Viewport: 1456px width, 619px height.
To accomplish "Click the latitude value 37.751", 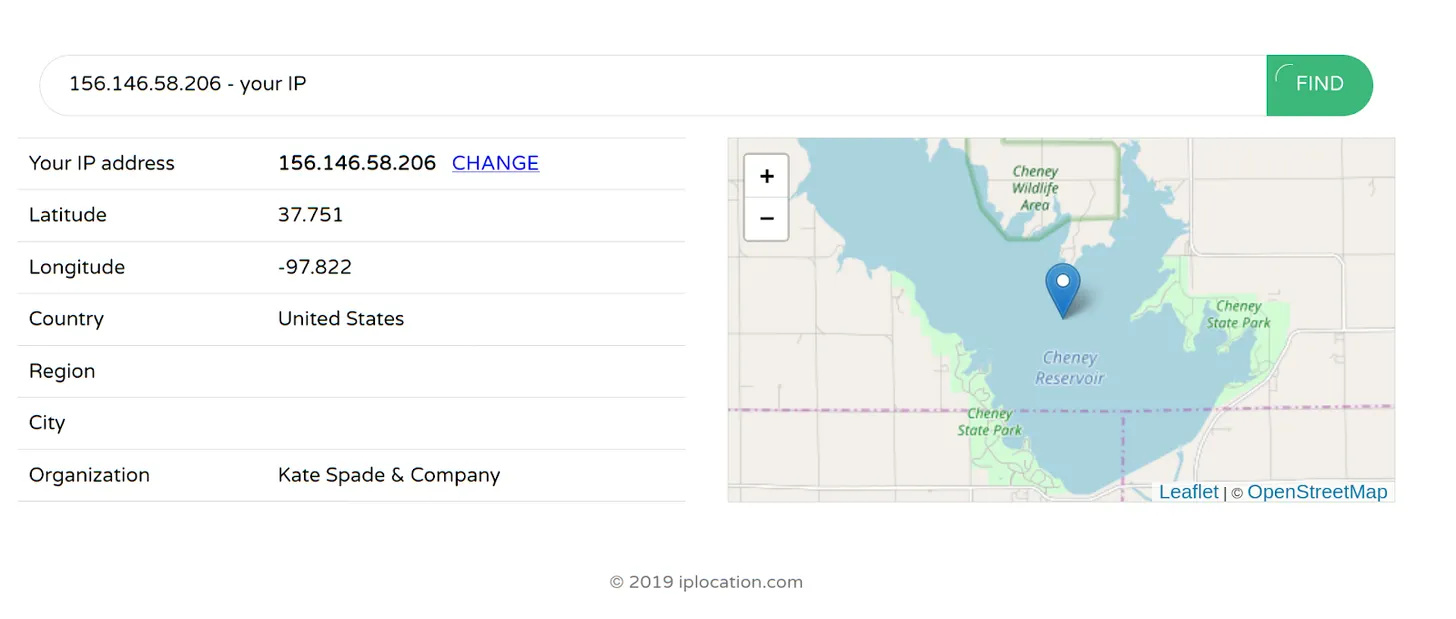I will [x=310, y=215].
